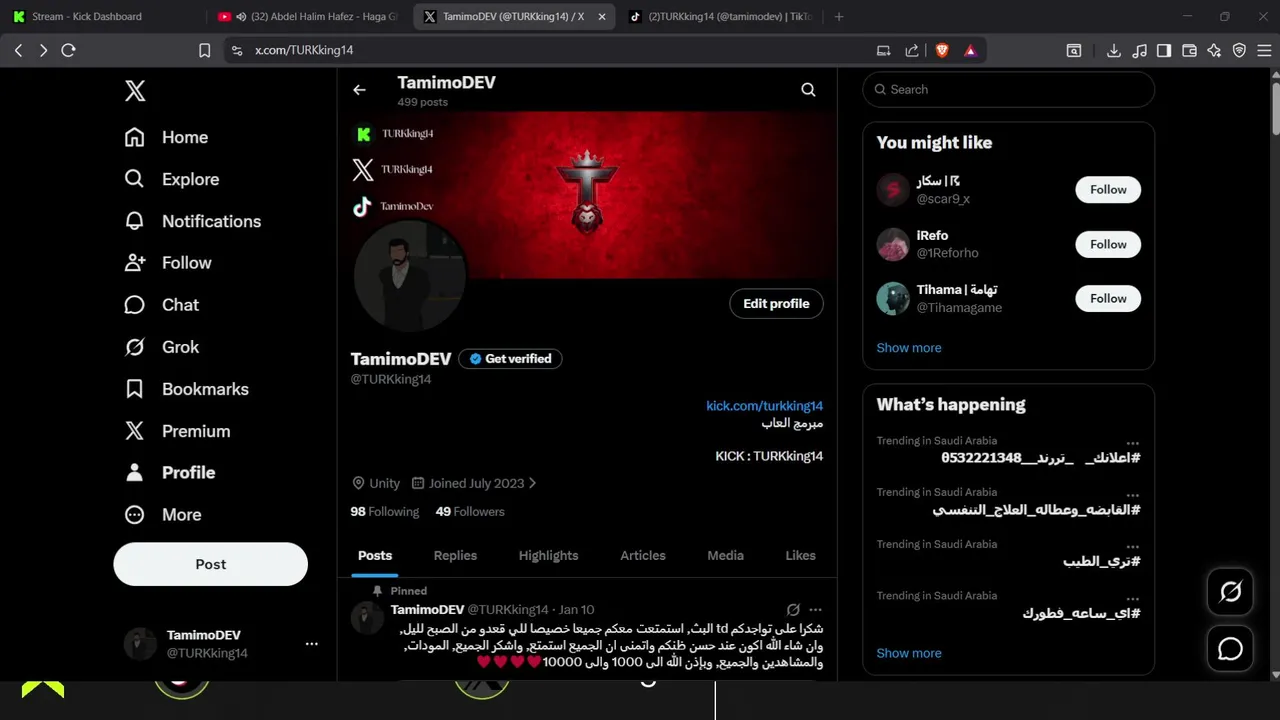This screenshot has height=720, width=1280.
Task: Click the Edit profile button
Action: [776, 304]
